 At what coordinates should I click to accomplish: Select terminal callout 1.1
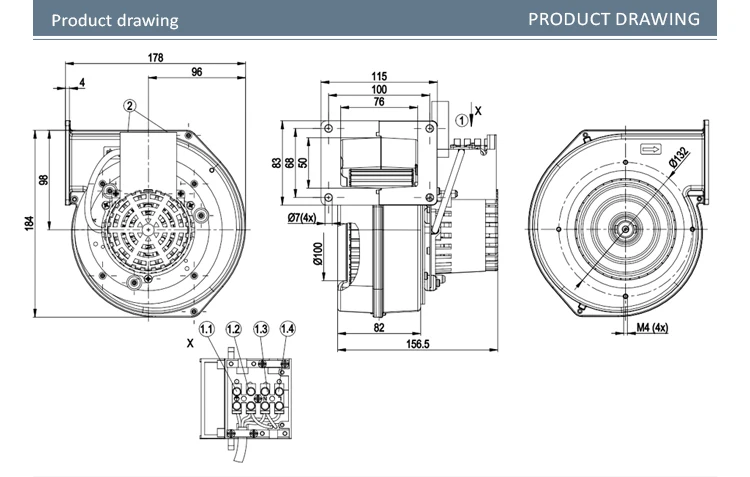(x=207, y=329)
